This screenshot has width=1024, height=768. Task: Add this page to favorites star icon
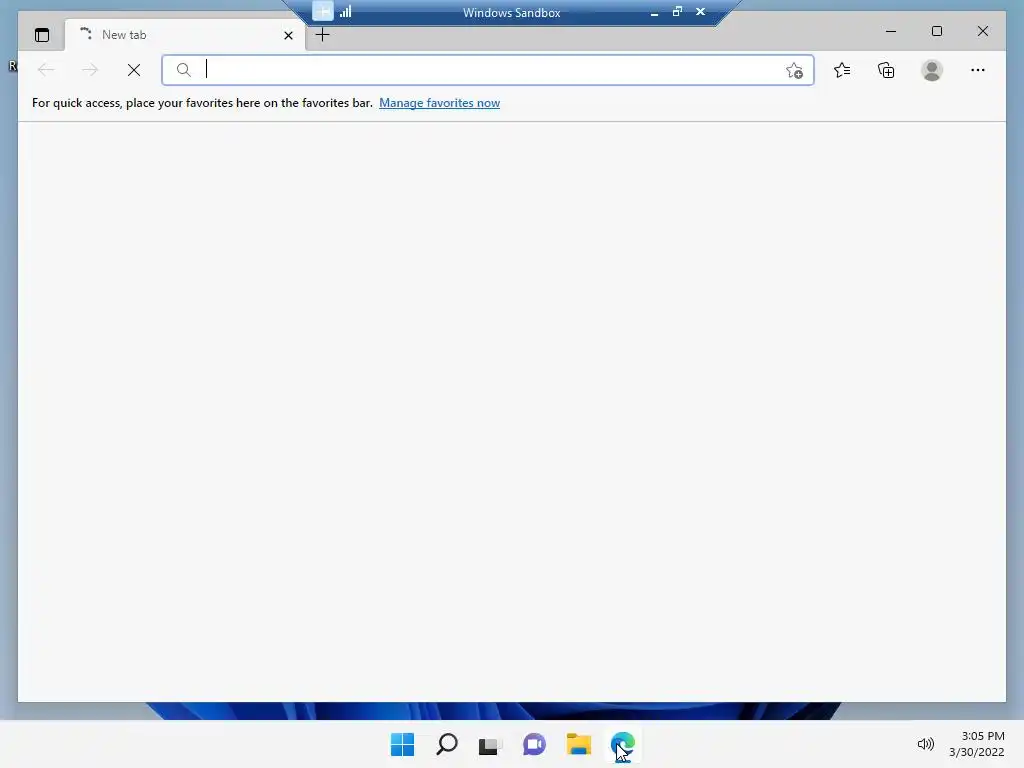pos(794,71)
